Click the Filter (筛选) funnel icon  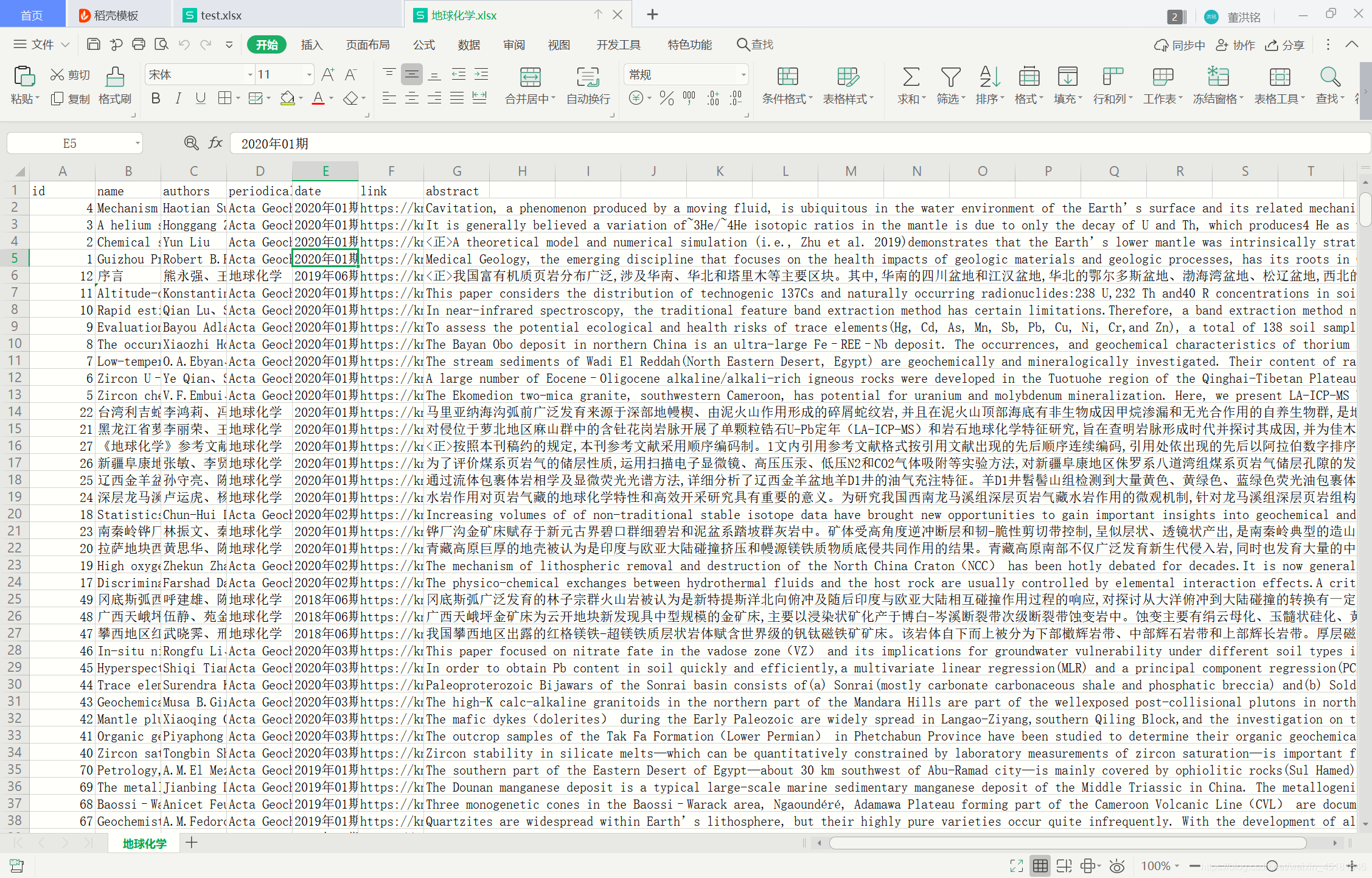(x=950, y=77)
